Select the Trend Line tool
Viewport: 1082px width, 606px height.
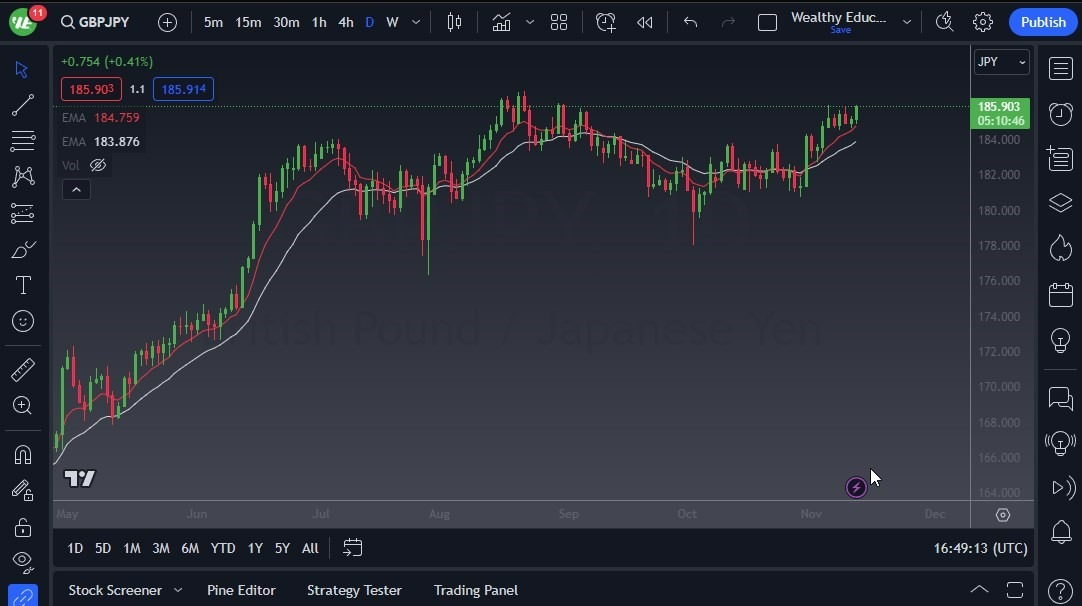click(22, 105)
